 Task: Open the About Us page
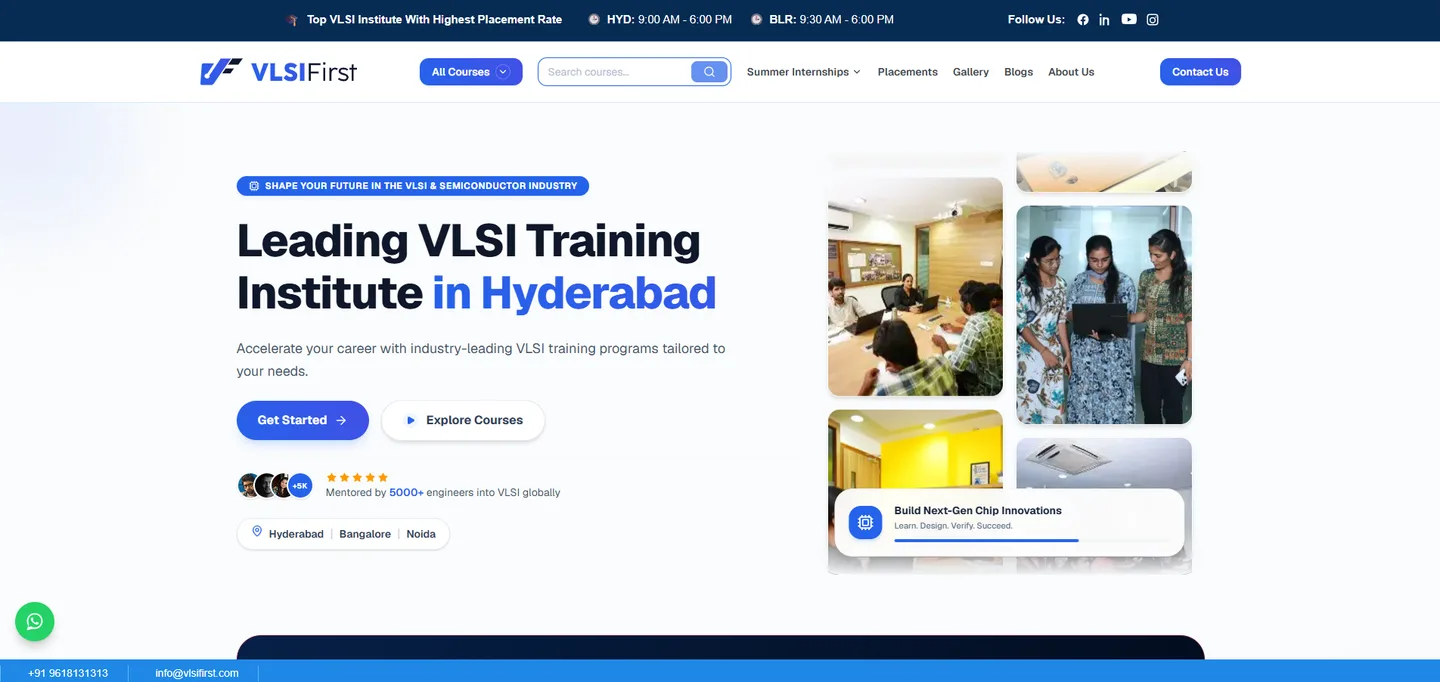point(1071,72)
